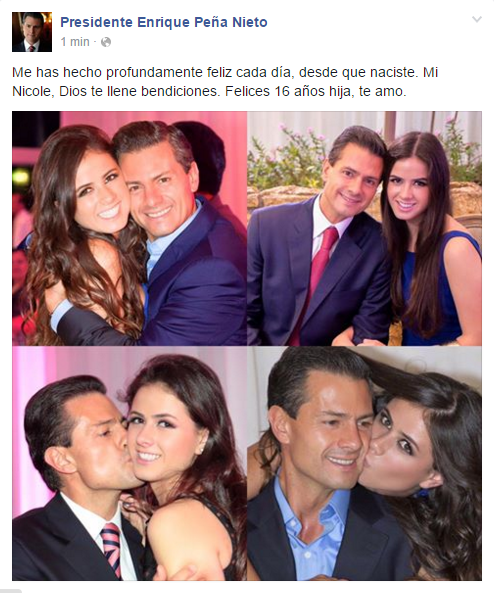The height and width of the screenshot is (593, 494).
Task: Check post visibility via the globe symbol
Action: click(106, 42)
